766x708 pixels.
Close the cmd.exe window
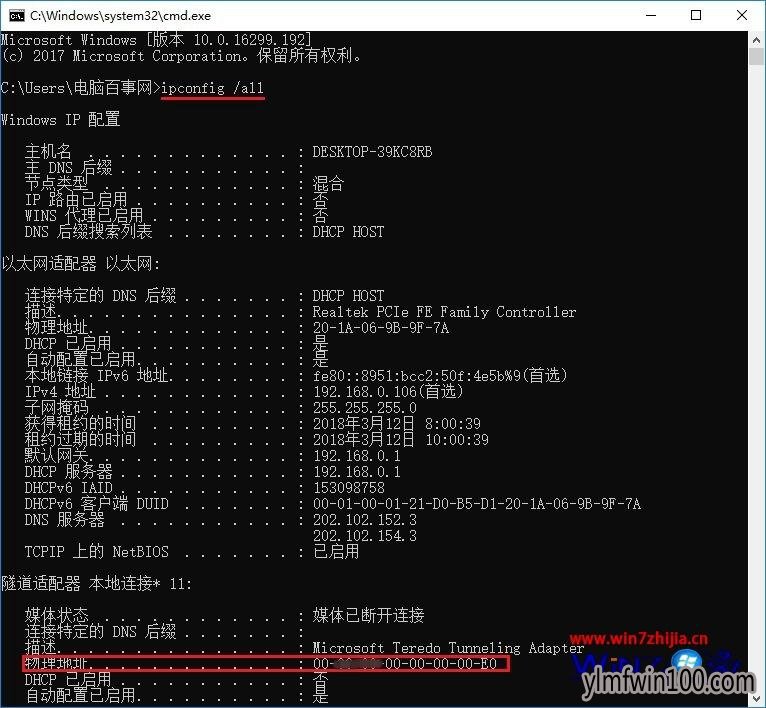tap(742, 15)
